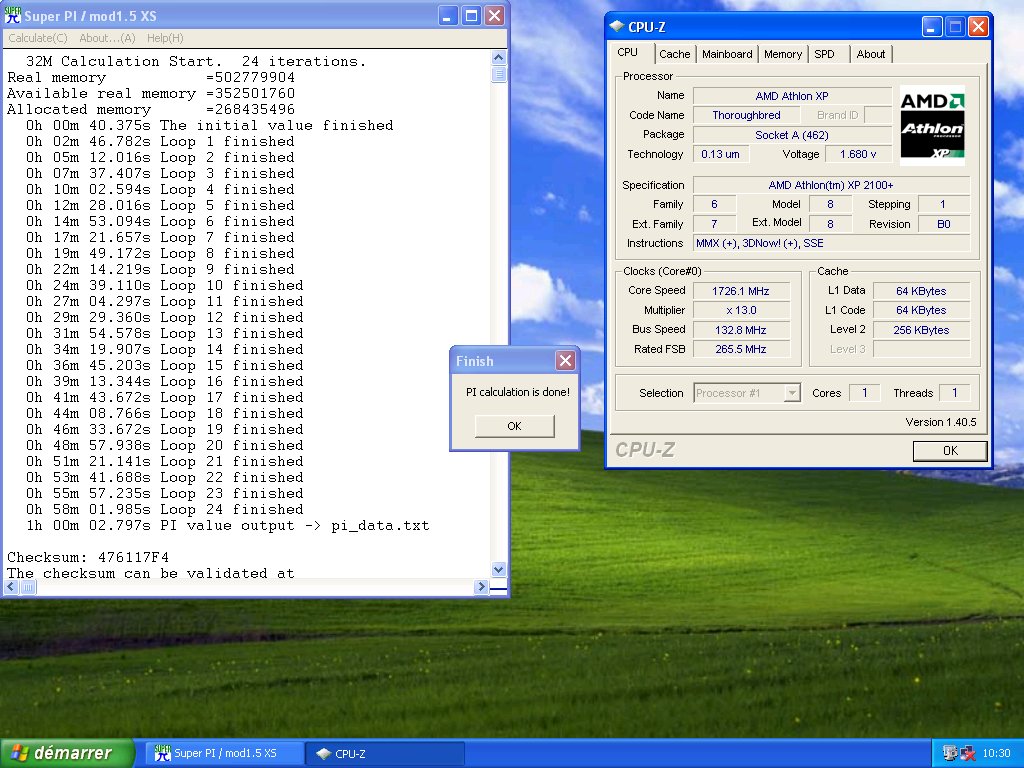Screen dimensions: 1024x768
Task: Click the Windows start flag icon
Action: [19, 753]
